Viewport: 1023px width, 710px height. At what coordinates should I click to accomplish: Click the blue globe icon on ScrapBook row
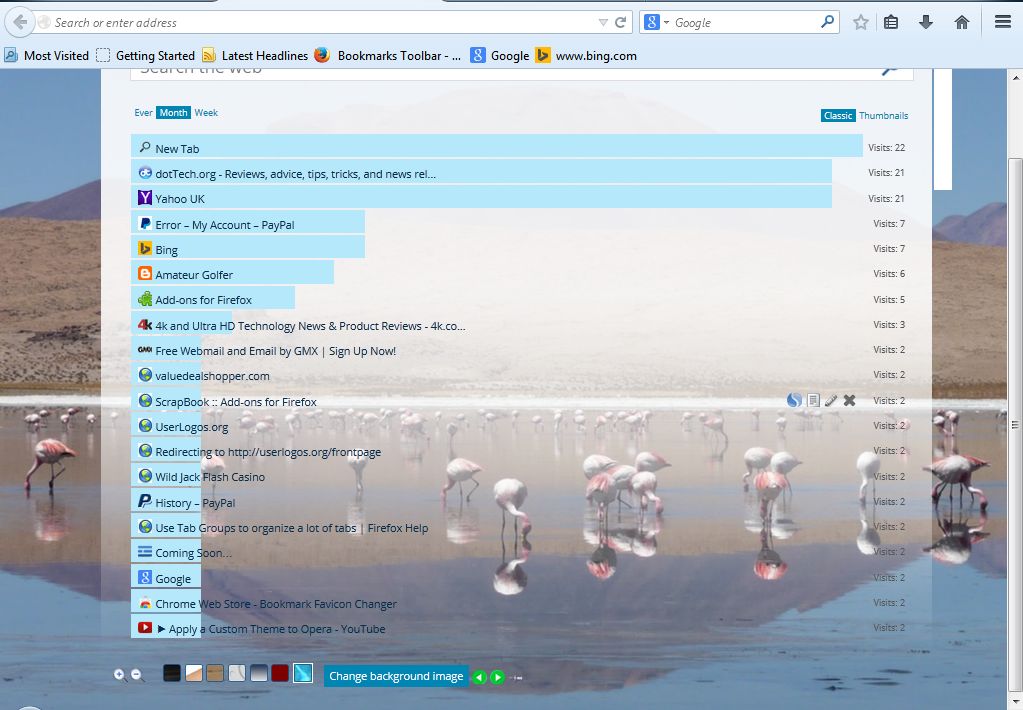pyautogui.click(x=792, y=400)
